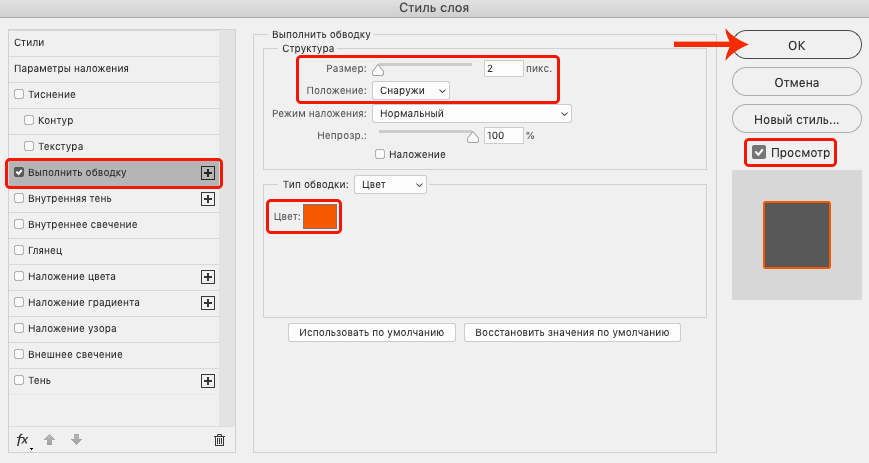869x463 pixels.
Task: Select the Выполнить обводку row
Action: [114, 172]
